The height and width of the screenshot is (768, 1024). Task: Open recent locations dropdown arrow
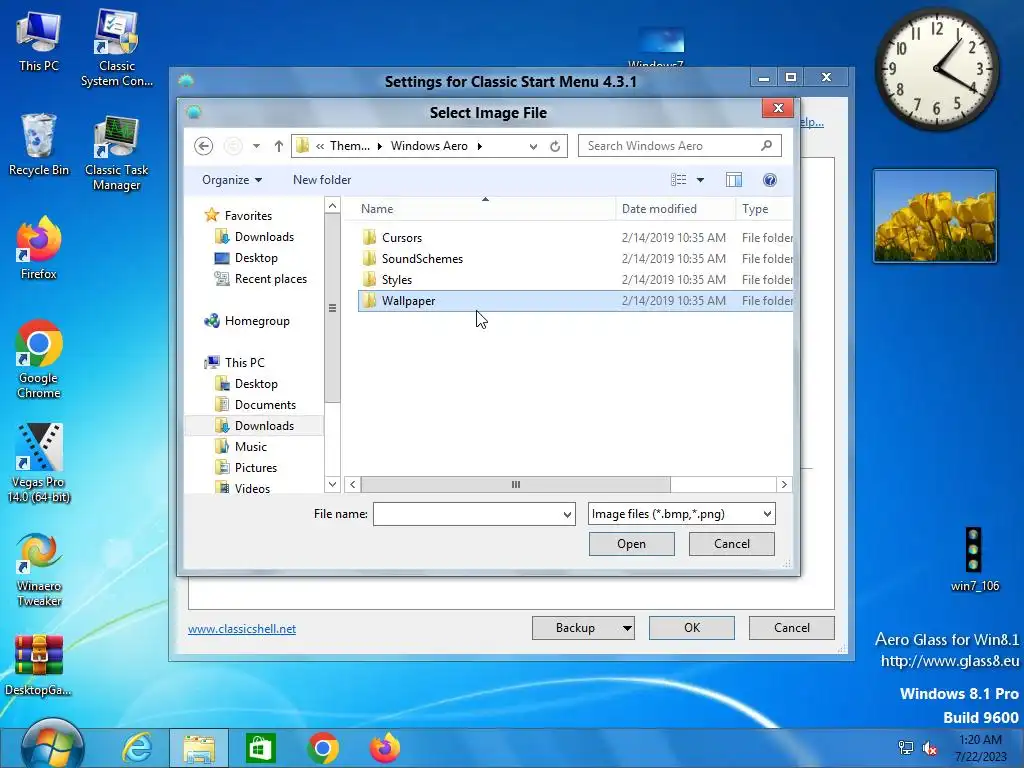coord(257,146)
